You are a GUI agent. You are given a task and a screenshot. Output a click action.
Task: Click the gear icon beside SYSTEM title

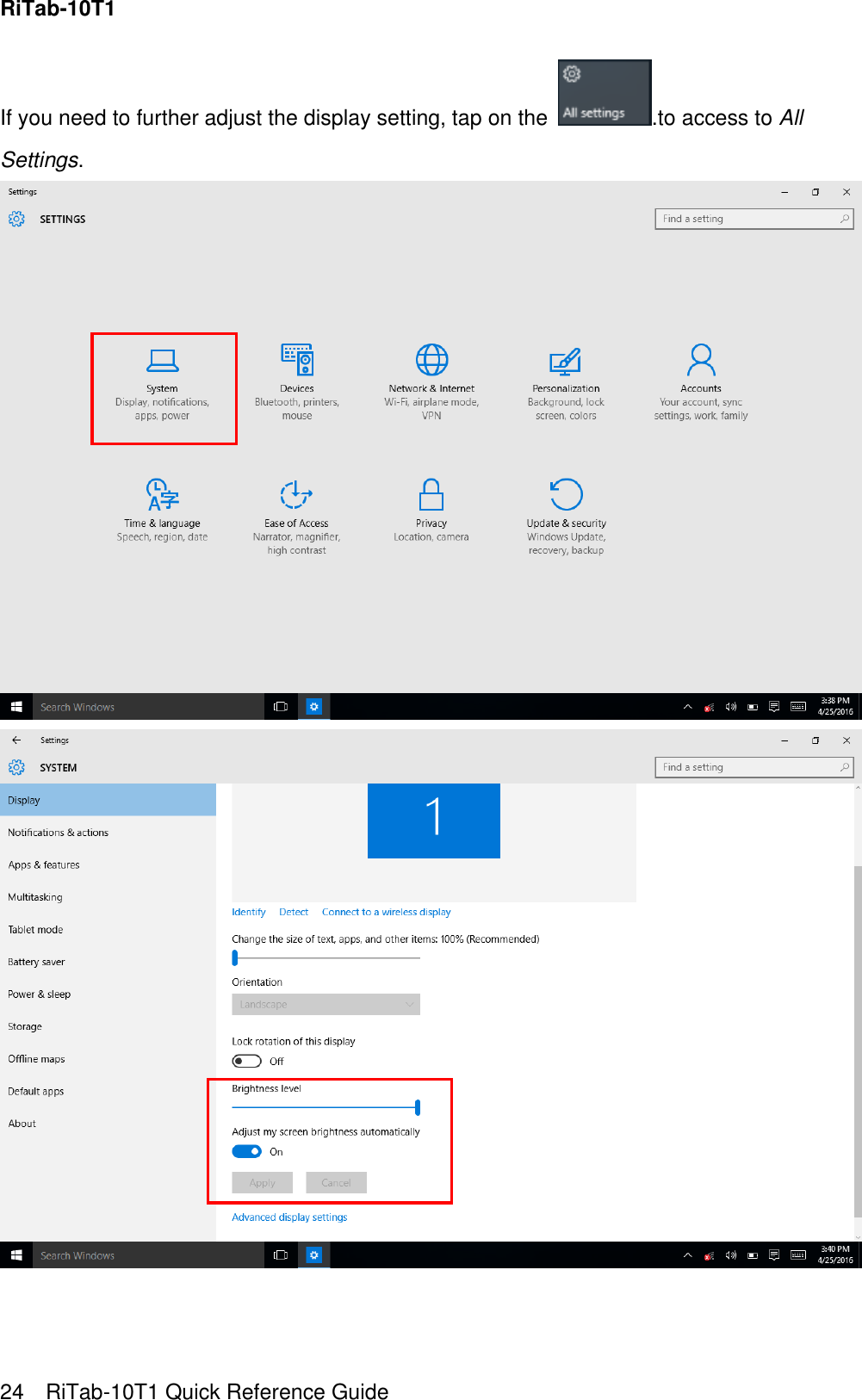(x=16, y=767)
